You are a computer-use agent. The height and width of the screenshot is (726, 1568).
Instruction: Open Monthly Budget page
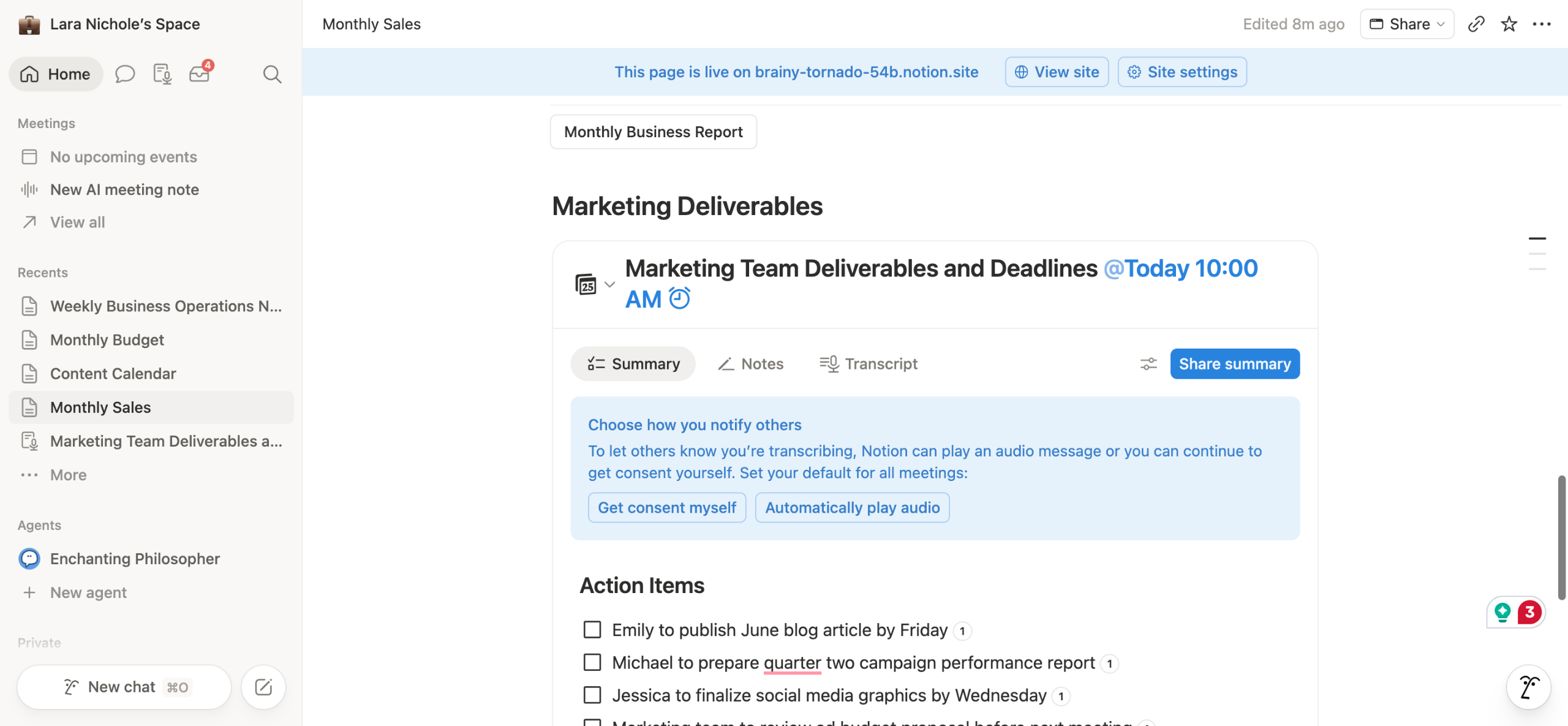point(151,339)
